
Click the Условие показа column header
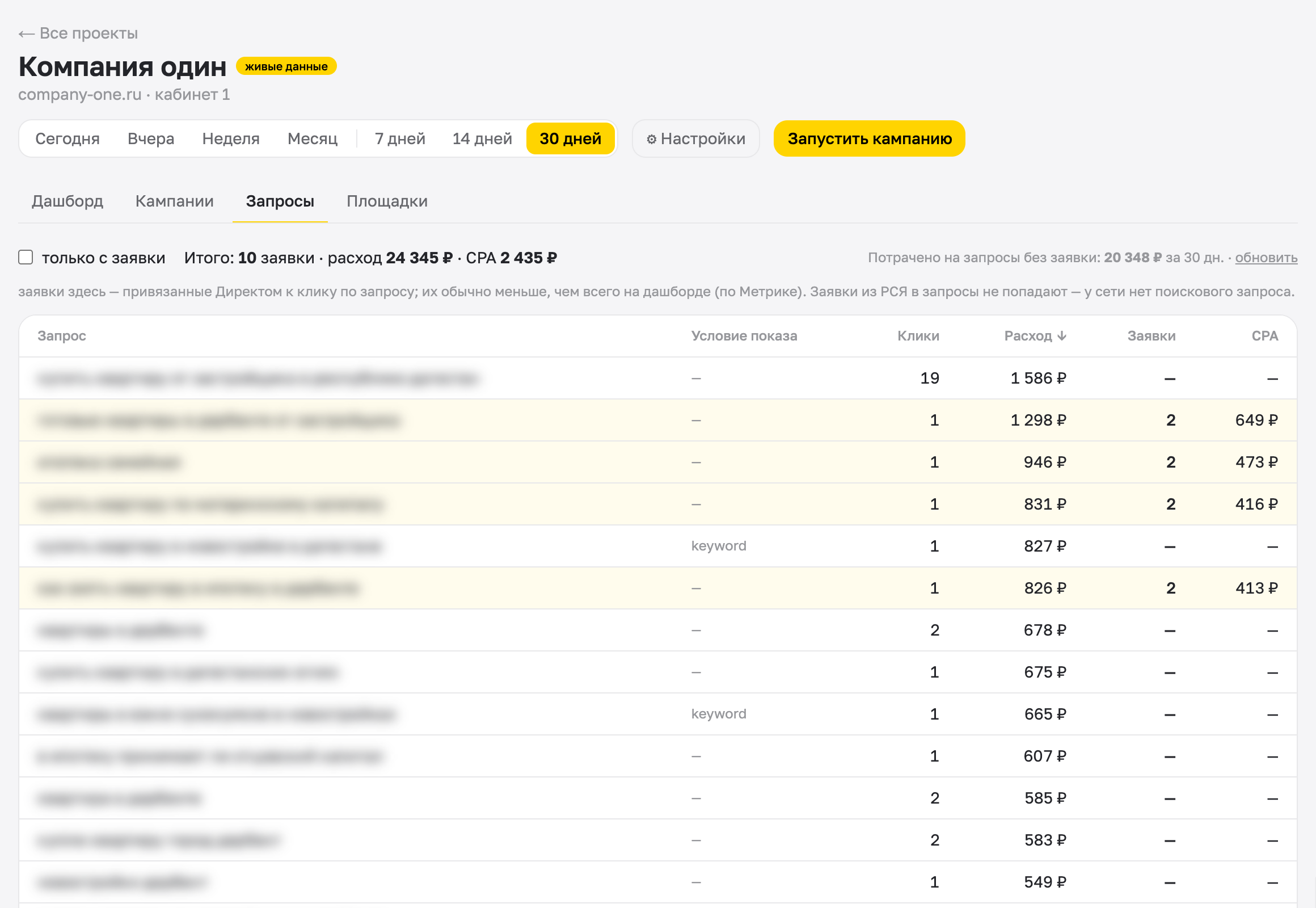744,335
